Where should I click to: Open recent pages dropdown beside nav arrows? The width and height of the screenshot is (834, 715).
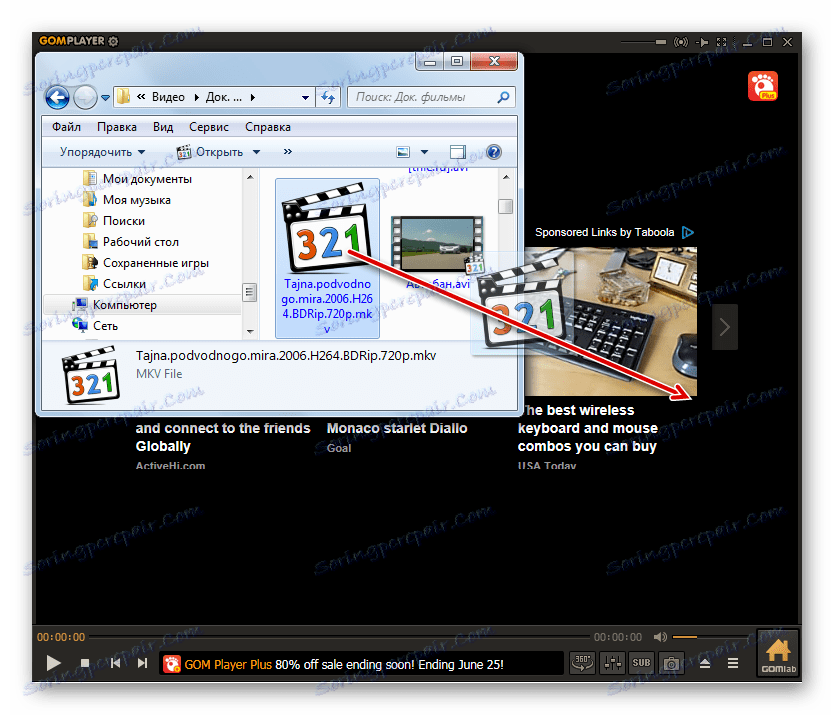coord(105,98)
